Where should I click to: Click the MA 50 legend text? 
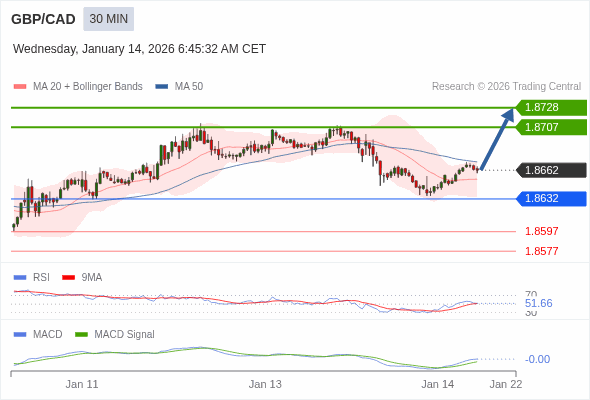coord(189,87)
